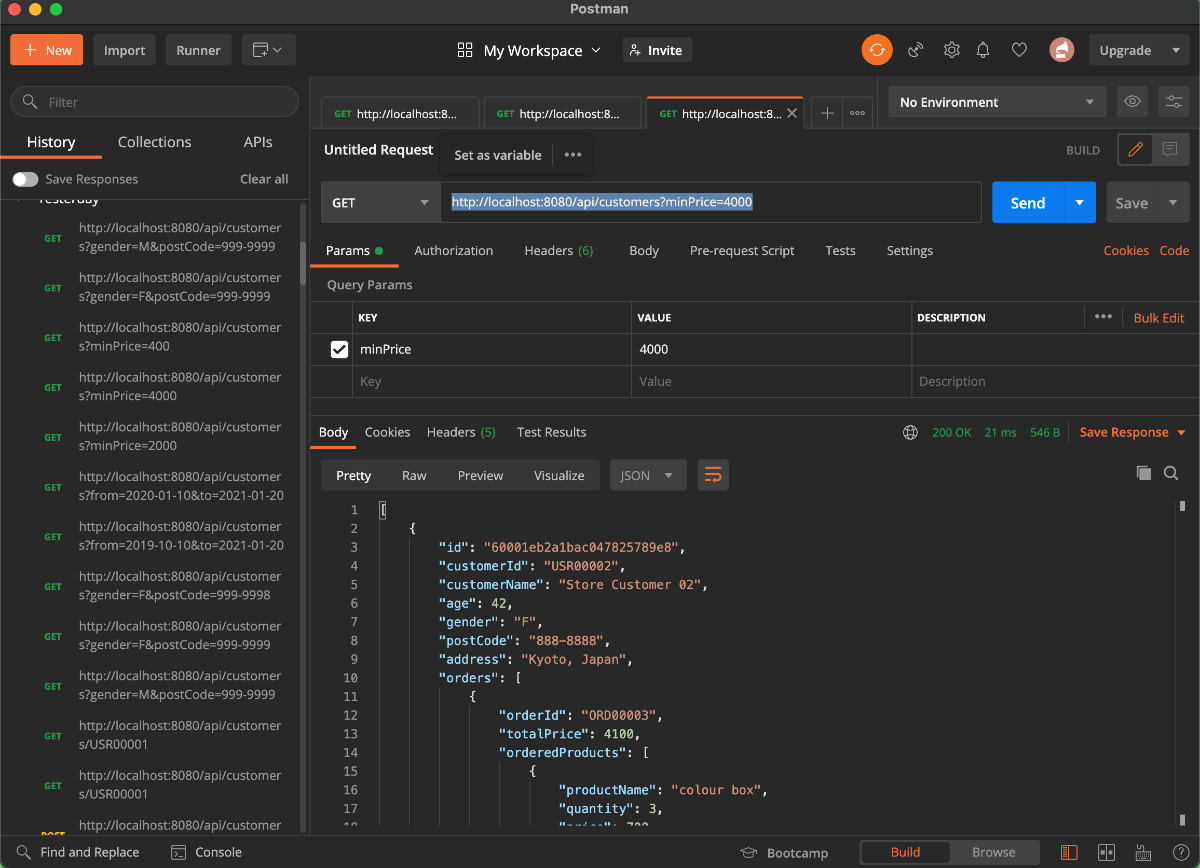Switch to Build mode
1200x868 pixels.
905,852
